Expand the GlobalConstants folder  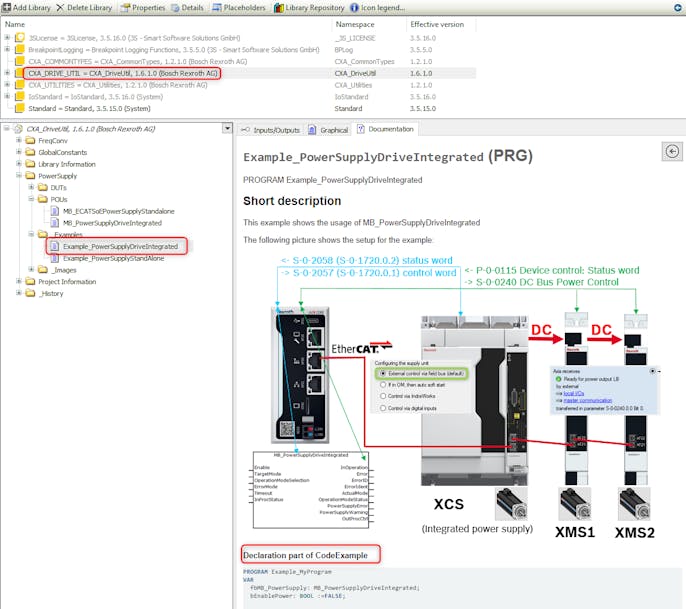(19, 152)
